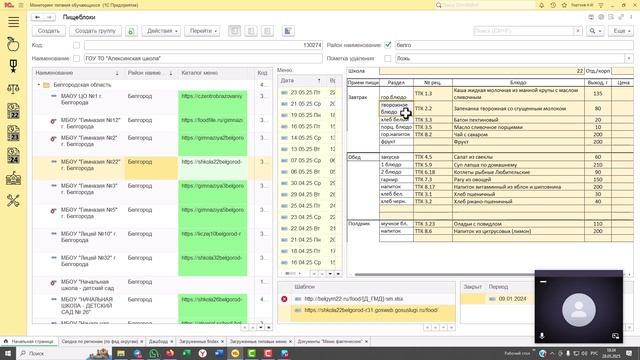Click the blue report toolbar icon
Image resolution: width=640 pixels, height=360 pixels.
(x=288, y=31)
